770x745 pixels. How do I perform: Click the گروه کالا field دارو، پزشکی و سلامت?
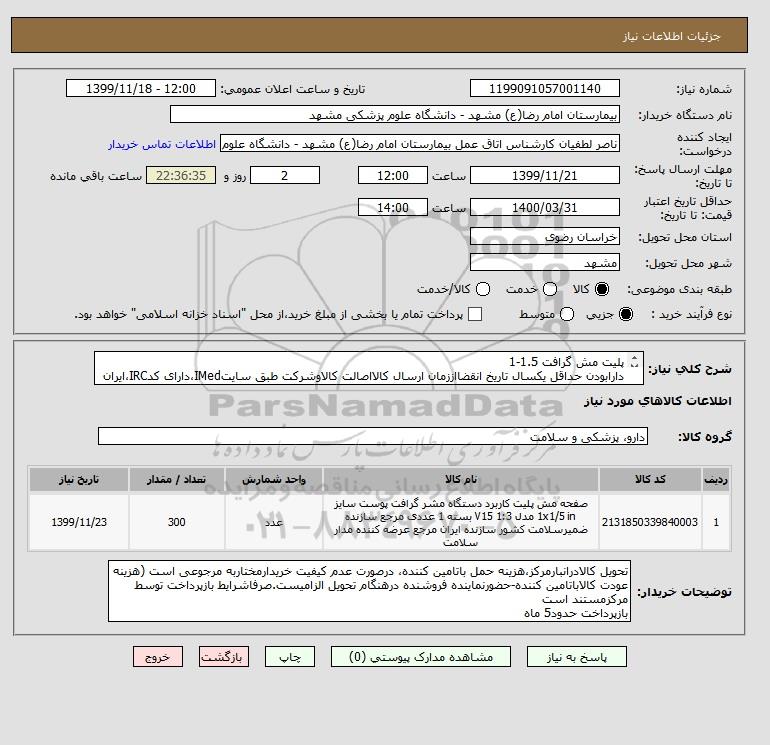(373, 436)
